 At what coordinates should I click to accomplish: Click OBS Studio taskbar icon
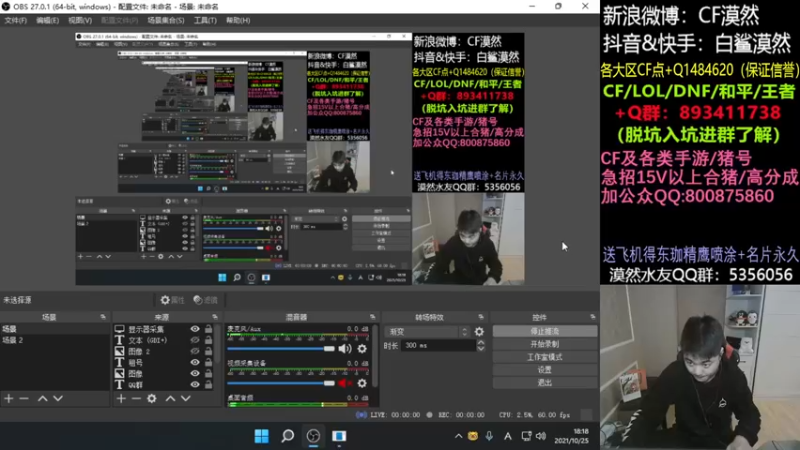313,436
